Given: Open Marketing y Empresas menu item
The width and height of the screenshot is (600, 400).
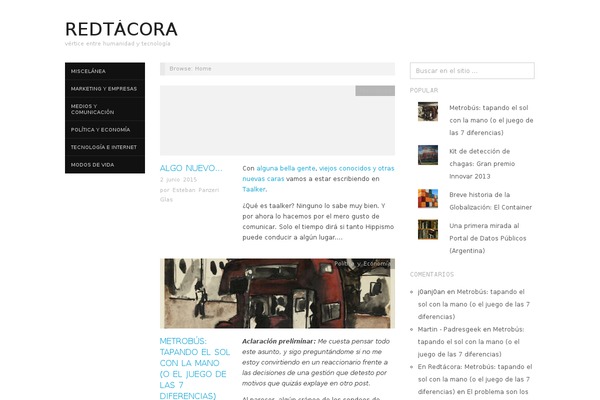Looking at the screenshot, I should [x=105, y=89].
